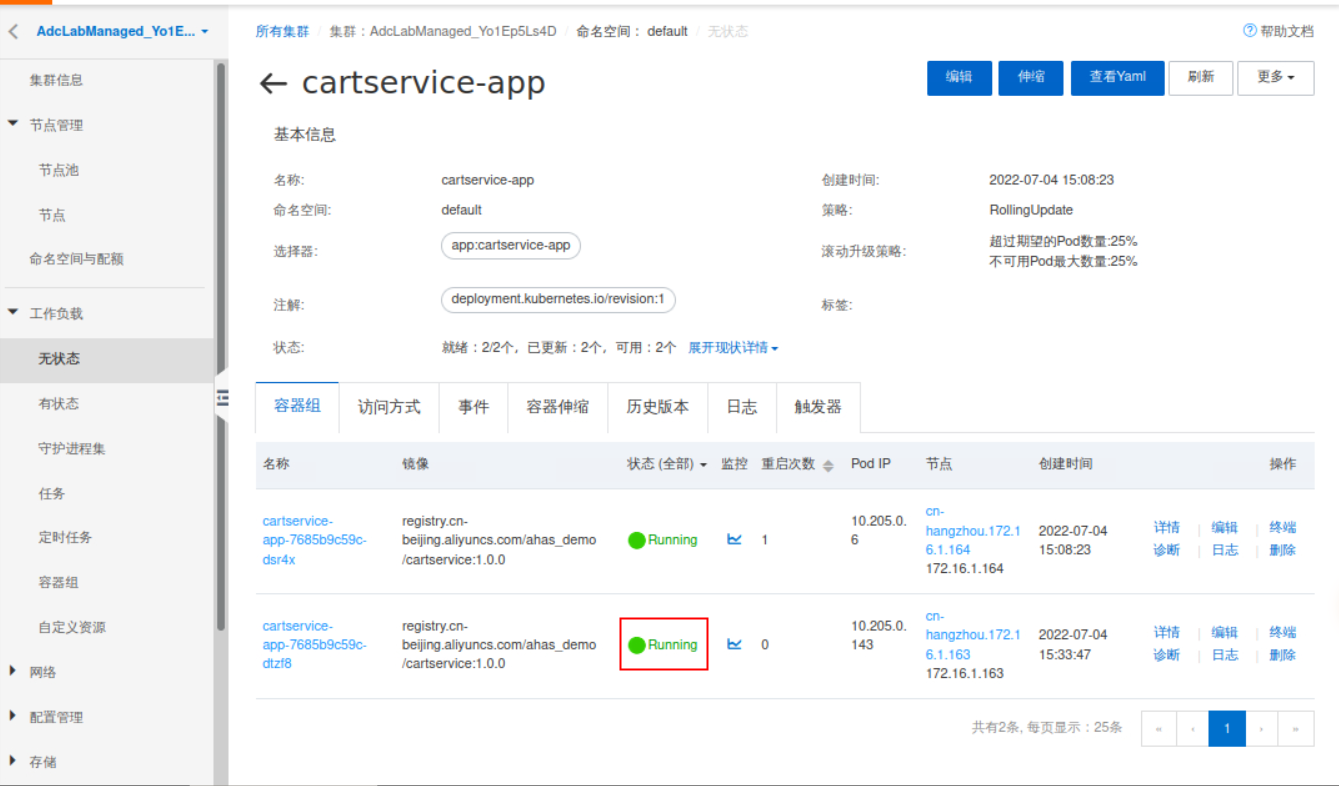Screen dimensions: 1339x786
Task: Switch to the 访问方式 tab
Action: [x=389, y=407]
